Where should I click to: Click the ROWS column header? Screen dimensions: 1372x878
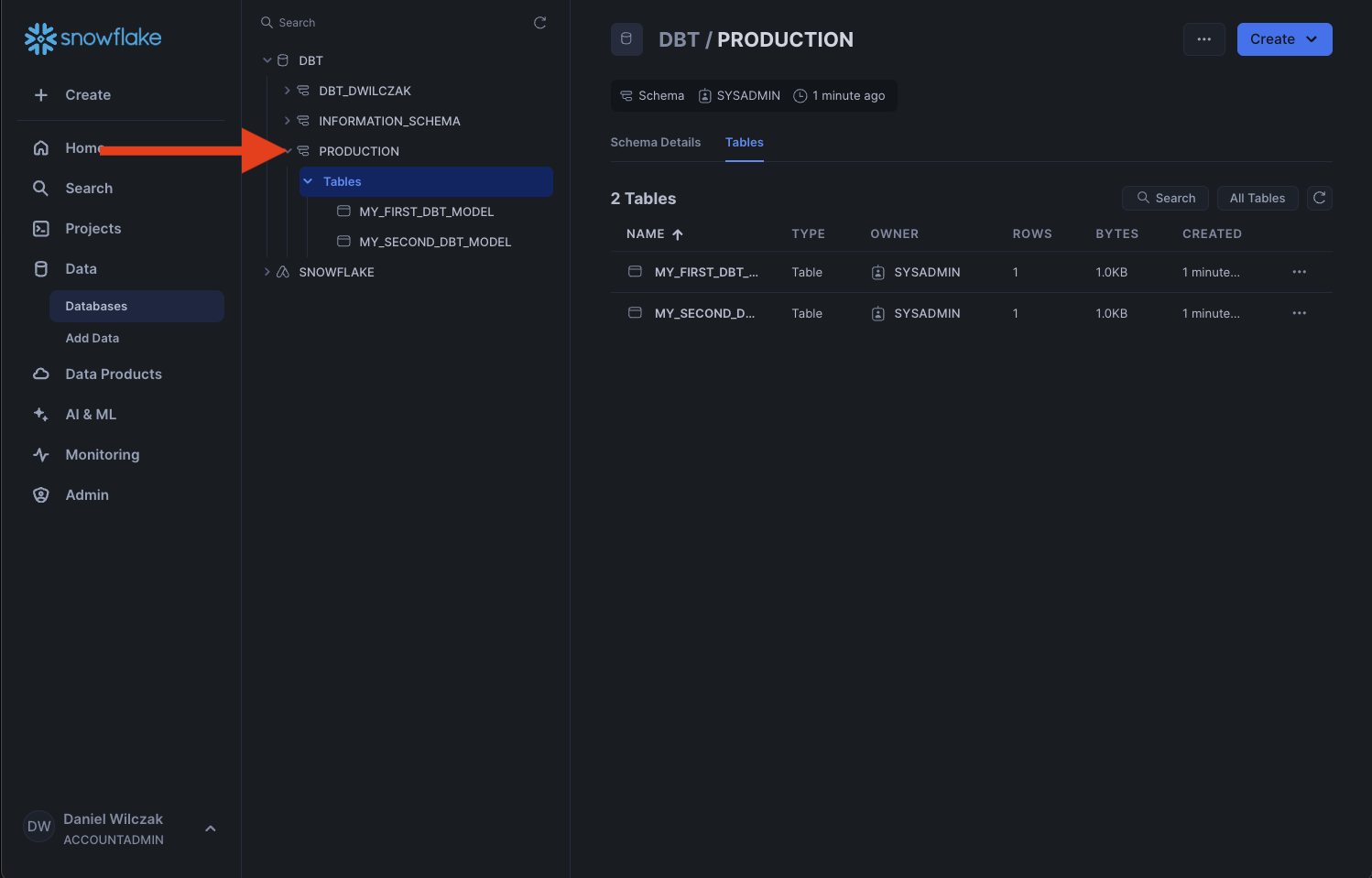coord(1032,234)
